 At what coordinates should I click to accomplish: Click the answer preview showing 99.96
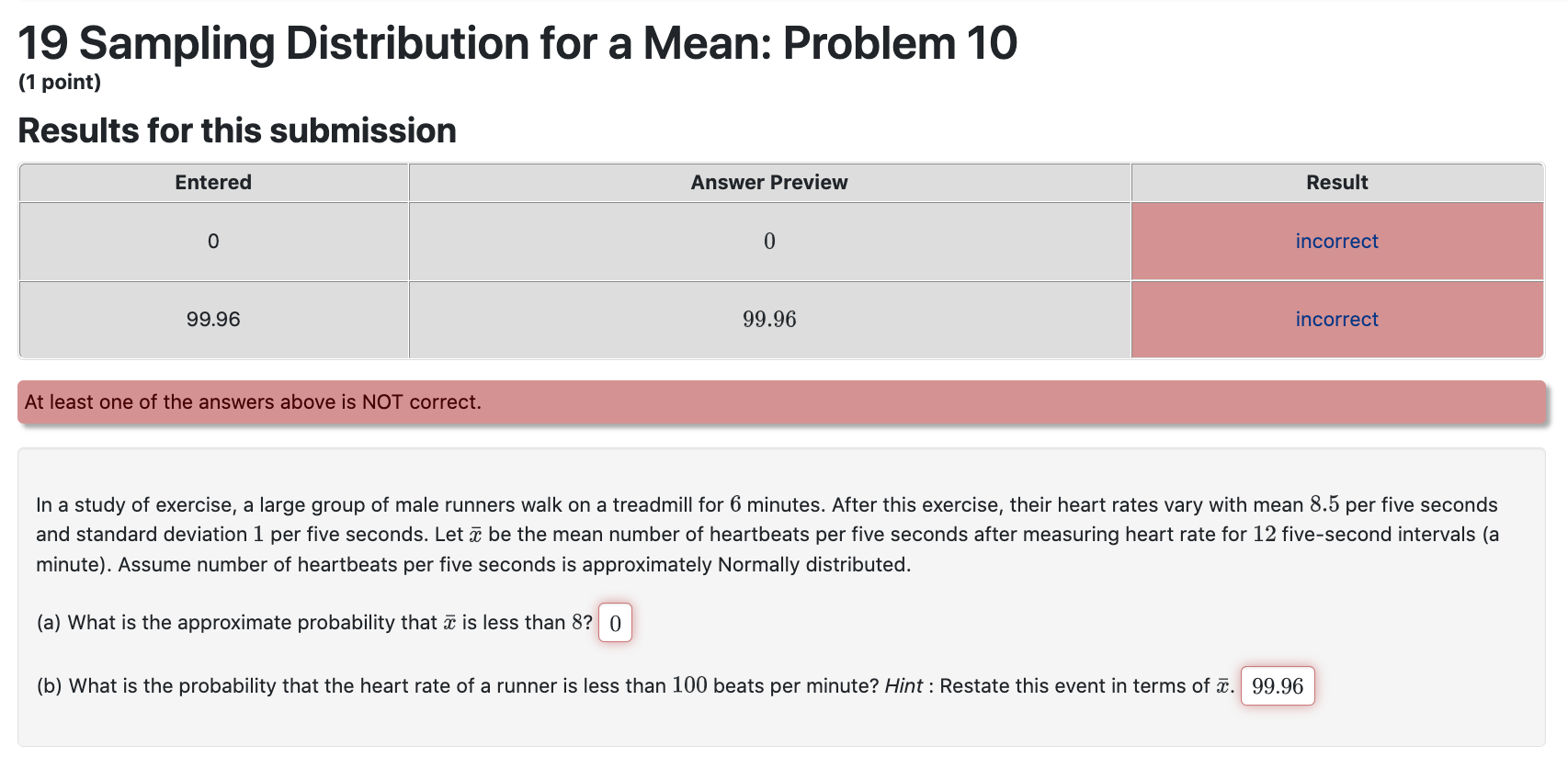[x=768, y=319]
